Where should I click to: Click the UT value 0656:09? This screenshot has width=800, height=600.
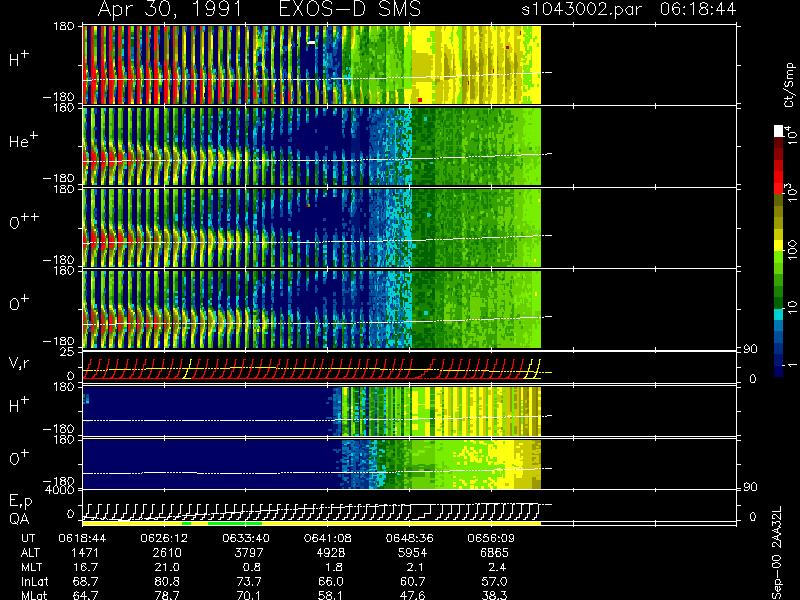tap(492, 538)
